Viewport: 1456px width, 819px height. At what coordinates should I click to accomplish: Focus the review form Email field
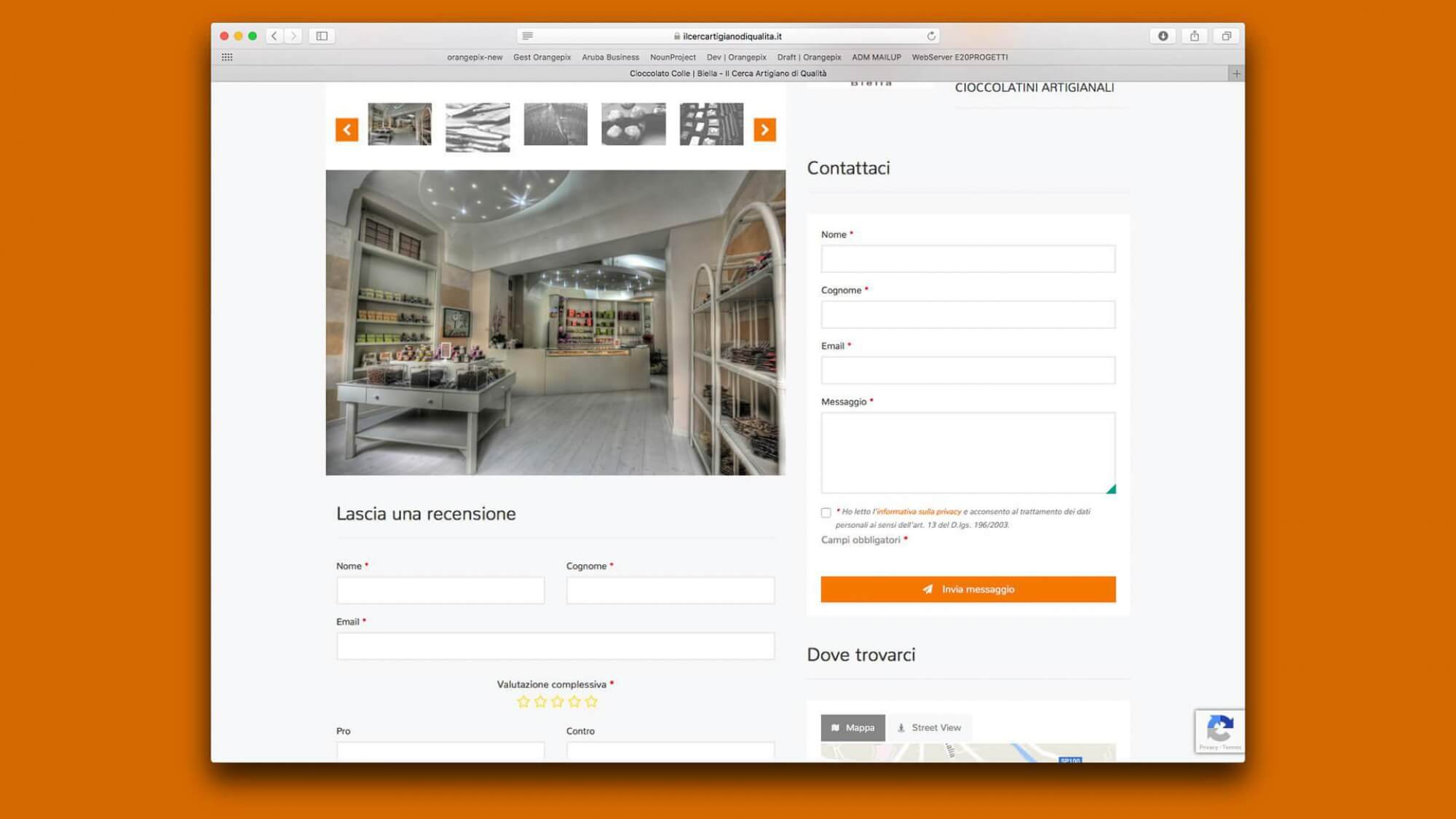555,646
